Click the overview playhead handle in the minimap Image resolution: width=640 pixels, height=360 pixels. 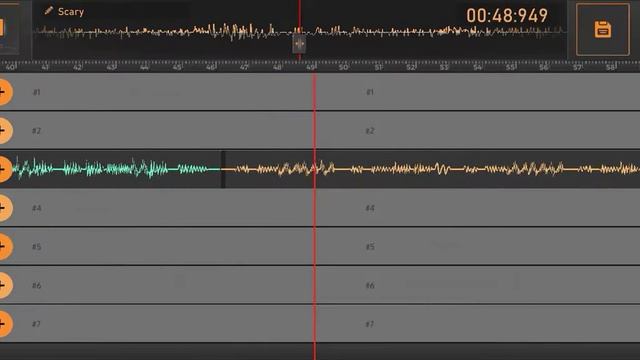[299, 44]
